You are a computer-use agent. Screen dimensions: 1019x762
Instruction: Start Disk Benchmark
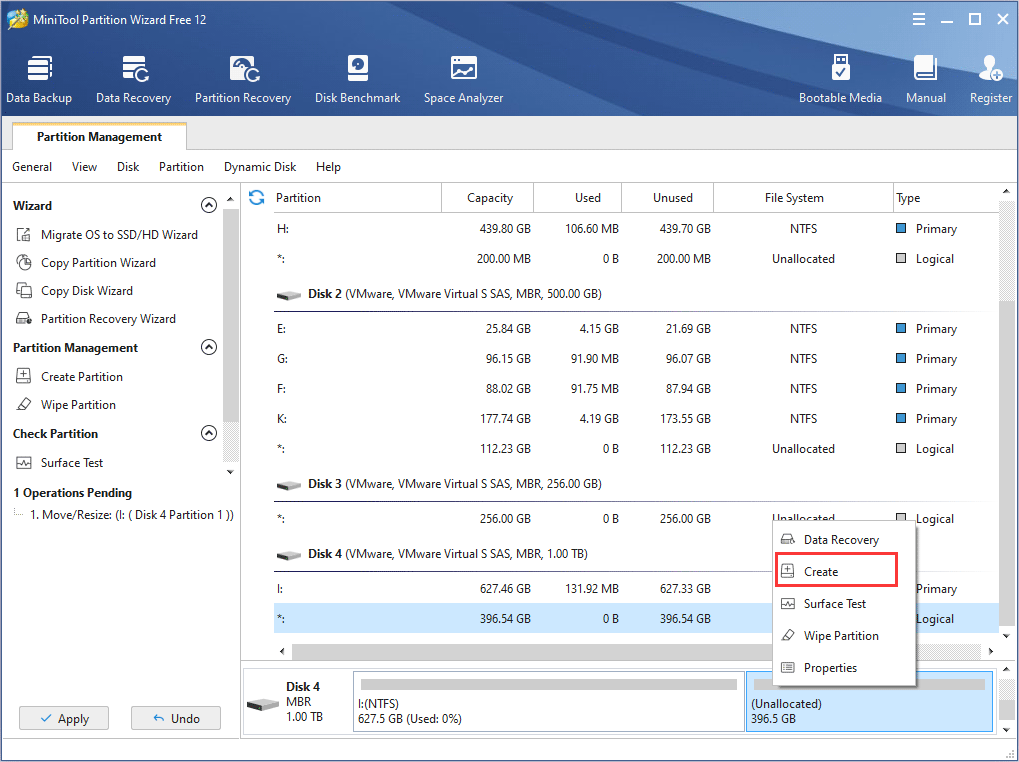[357, 79]
